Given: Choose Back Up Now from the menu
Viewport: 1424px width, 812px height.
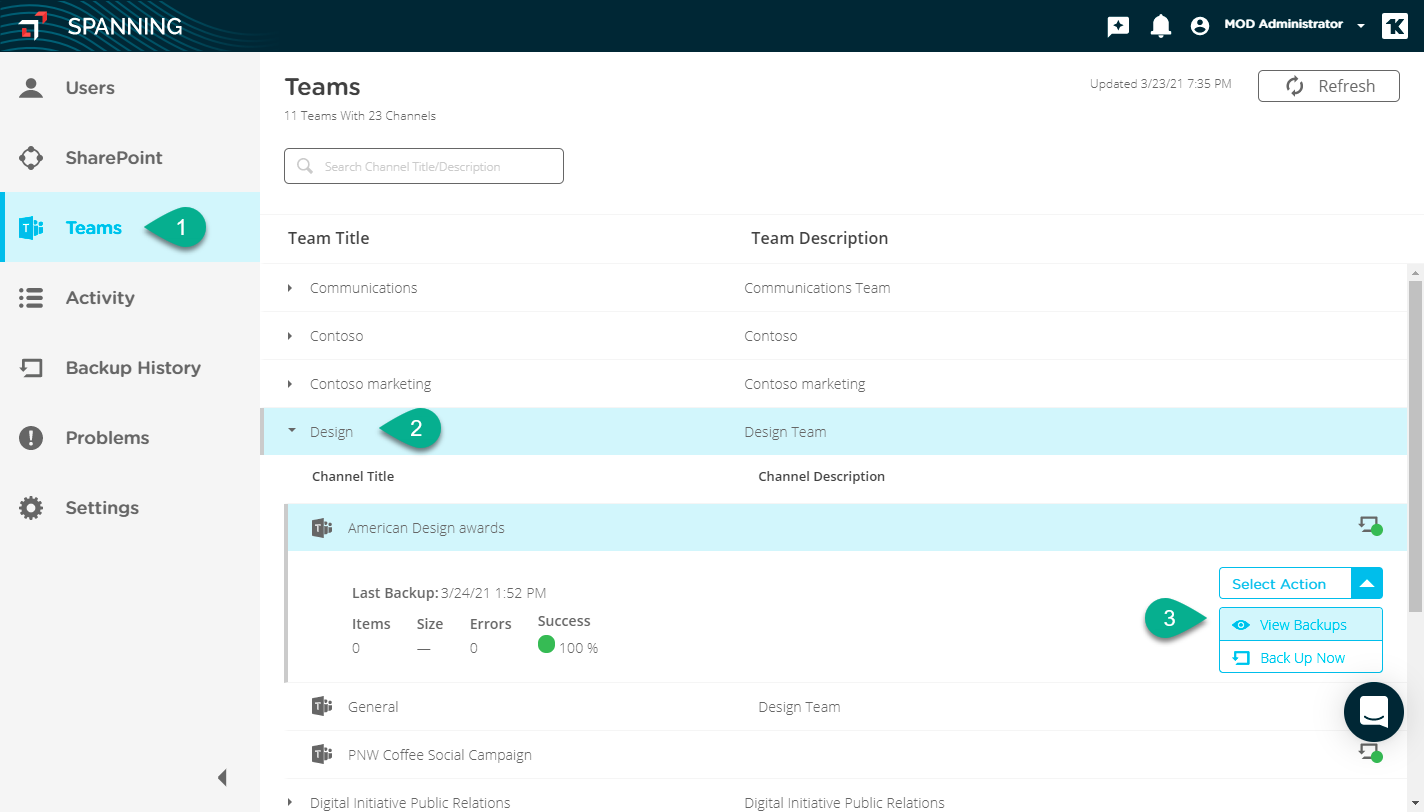Looking at the screenshot, I should click(x=1301, y=658).
